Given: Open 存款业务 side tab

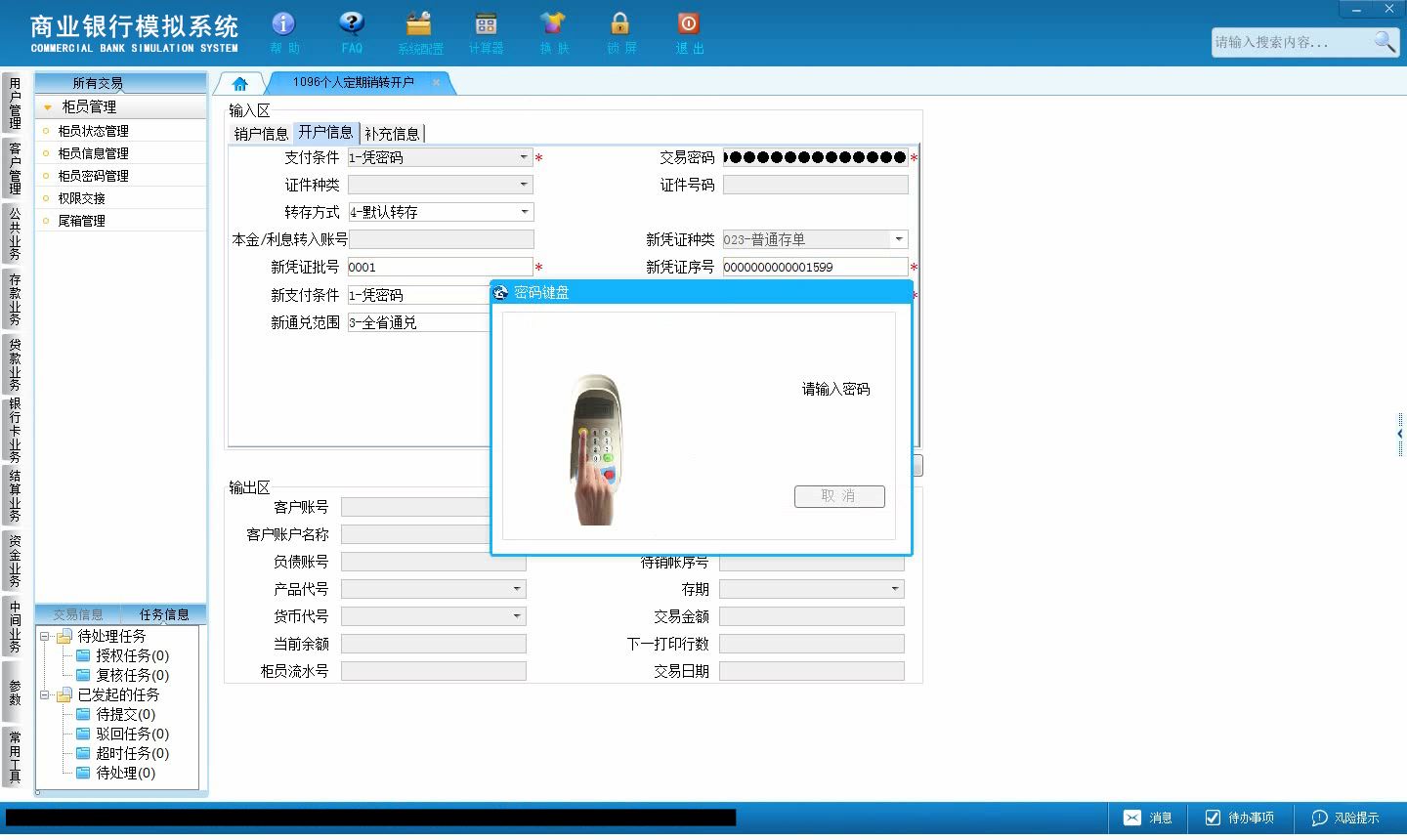Looking at the screenshot, I should 15,299.
